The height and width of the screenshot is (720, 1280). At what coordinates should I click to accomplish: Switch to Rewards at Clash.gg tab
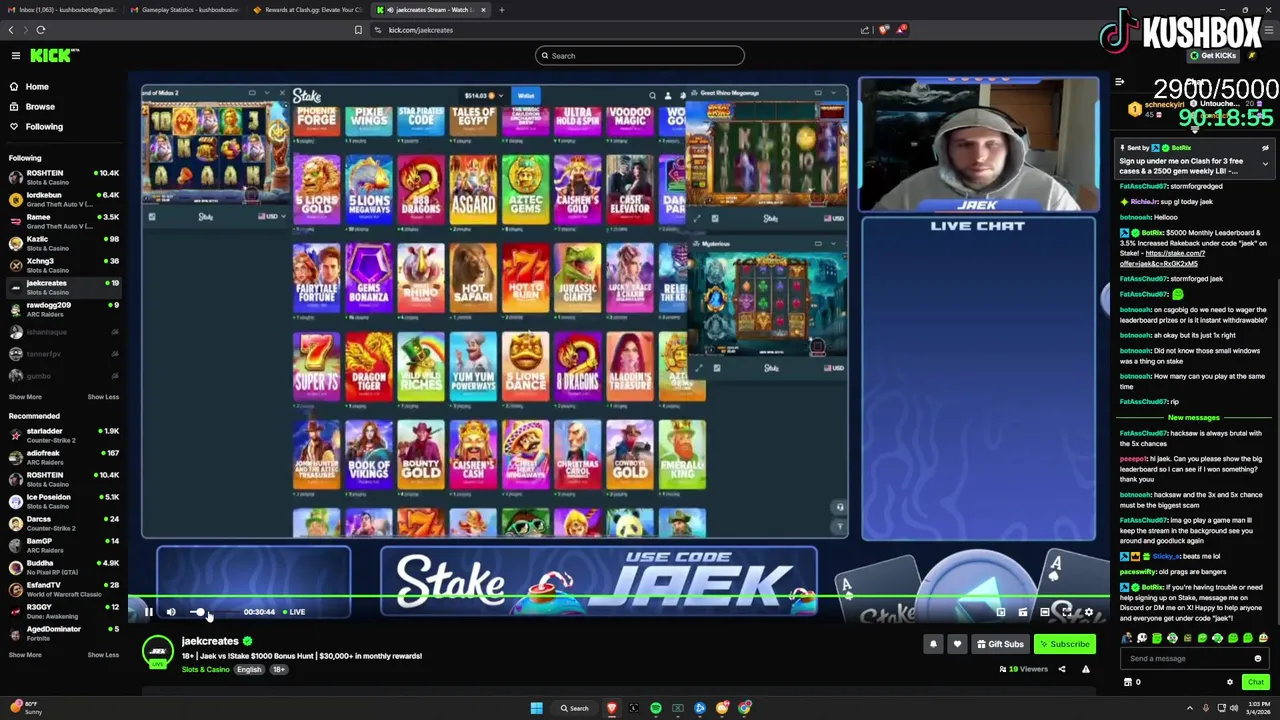(x=310, y=10)
